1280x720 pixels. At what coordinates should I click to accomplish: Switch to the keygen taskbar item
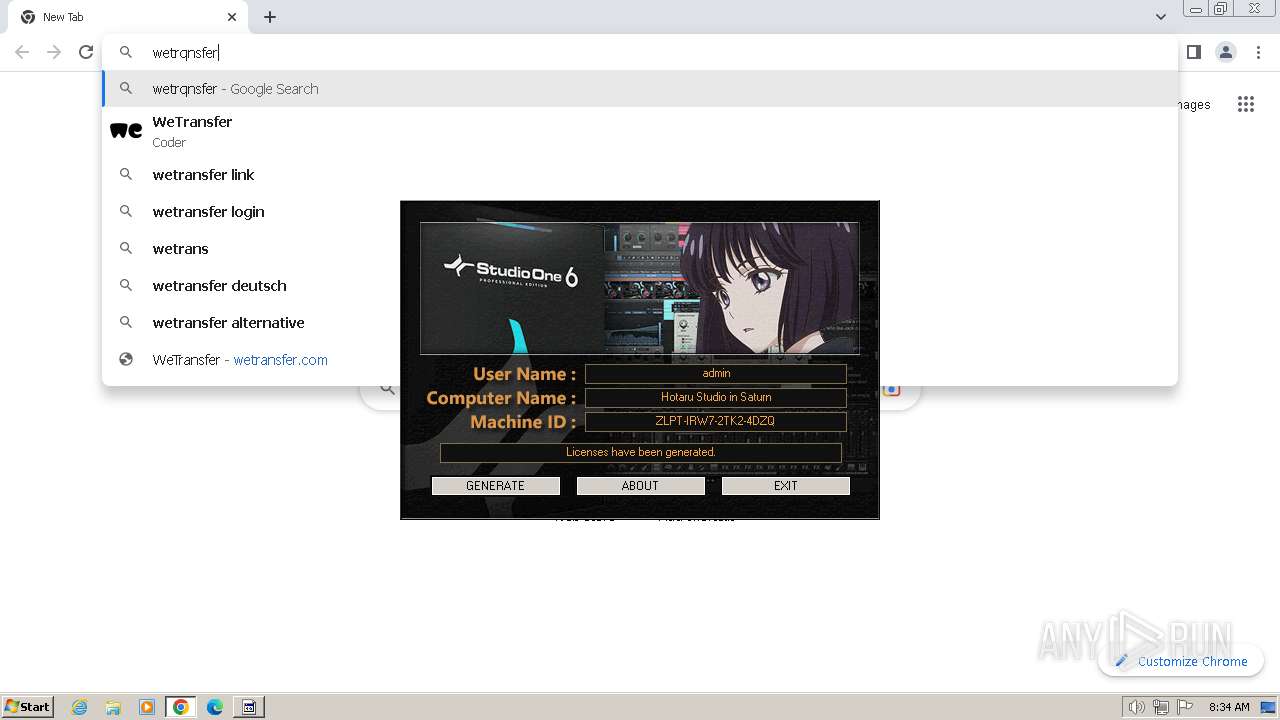pos(249,707)
